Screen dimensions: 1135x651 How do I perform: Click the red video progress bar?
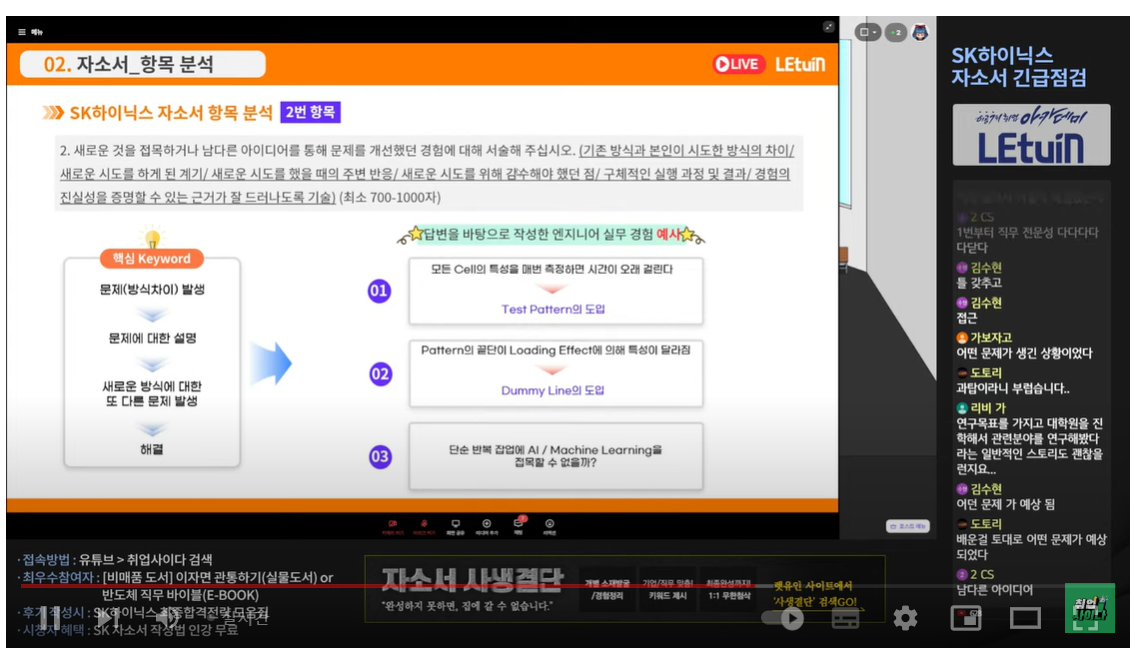pos(380,585)
